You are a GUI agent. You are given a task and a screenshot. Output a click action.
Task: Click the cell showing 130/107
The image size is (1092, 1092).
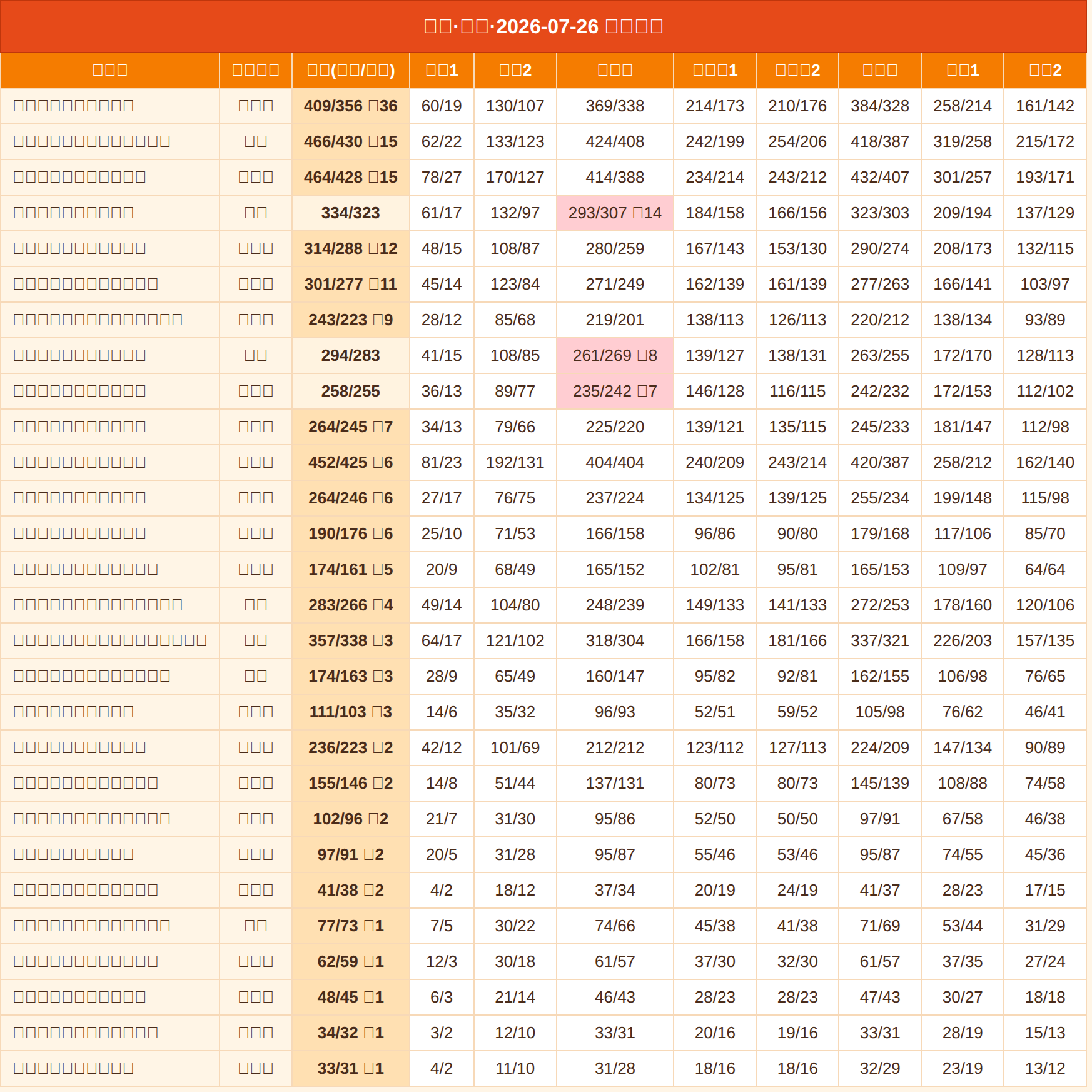[x=515, y=106]
